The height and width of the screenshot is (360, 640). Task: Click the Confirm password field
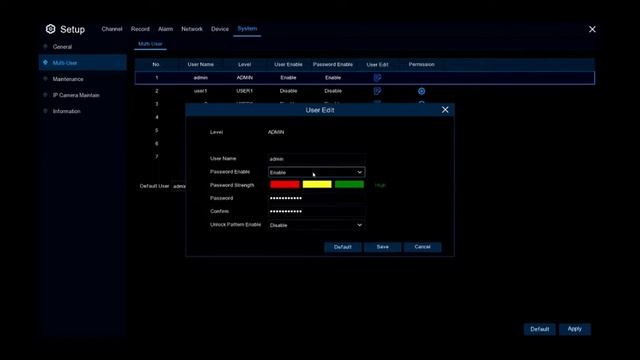[316, 211]
